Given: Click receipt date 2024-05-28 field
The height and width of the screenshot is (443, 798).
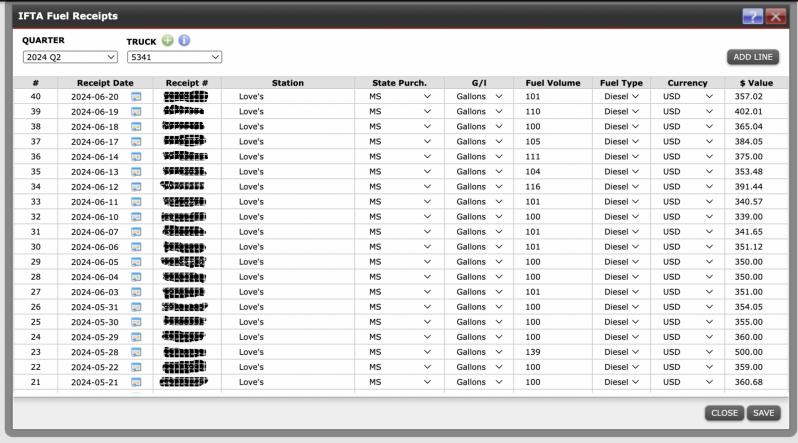Looking at the screenshot, I should (95, 352).
